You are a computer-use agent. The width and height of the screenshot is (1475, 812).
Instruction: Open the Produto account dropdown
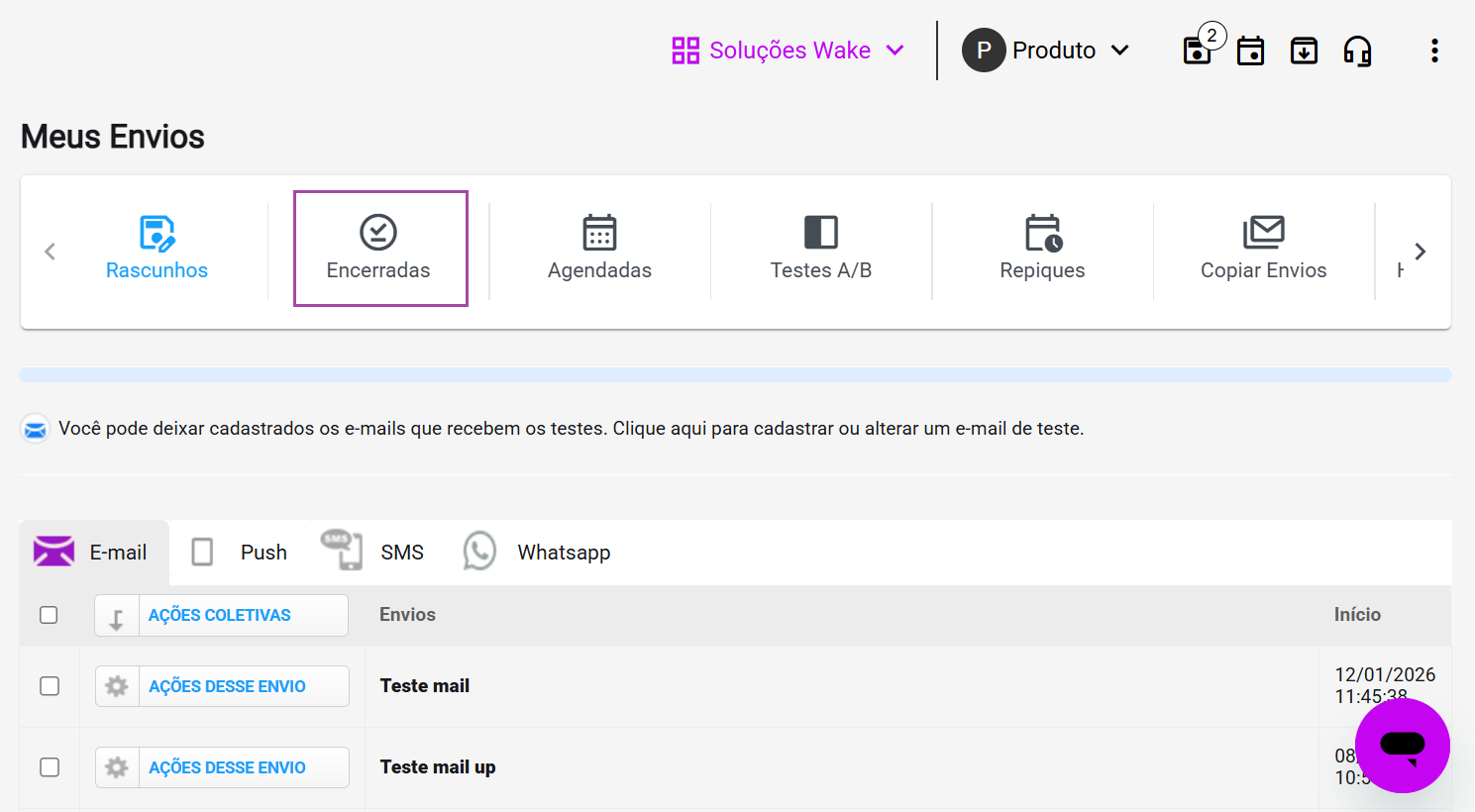1046,51
